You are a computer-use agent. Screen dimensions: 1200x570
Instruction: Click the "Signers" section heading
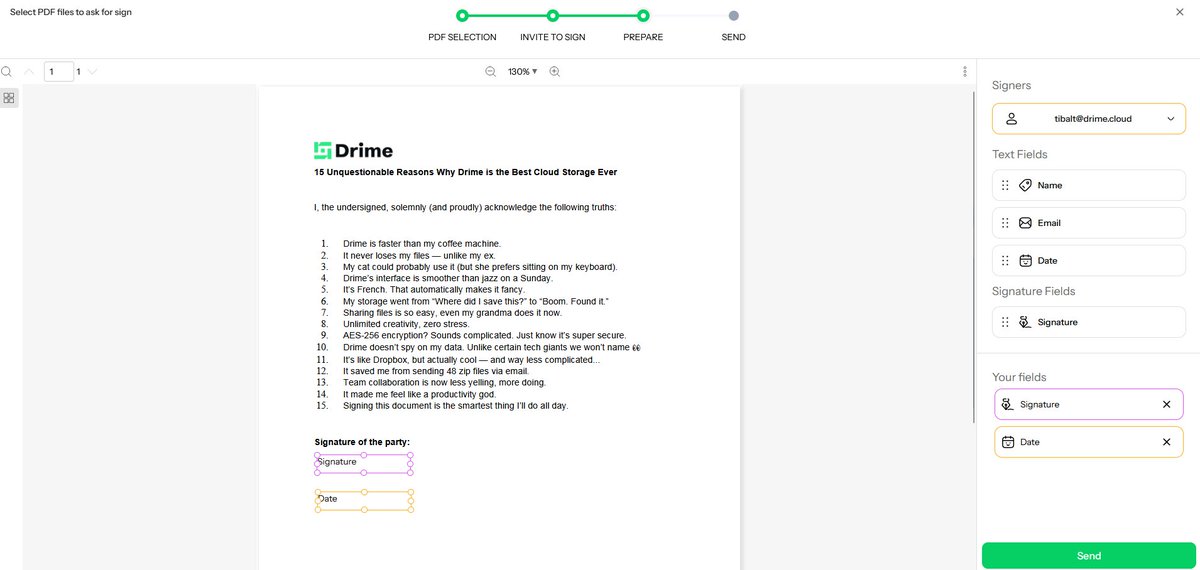pyautogui.click(x=1011, y=86)
